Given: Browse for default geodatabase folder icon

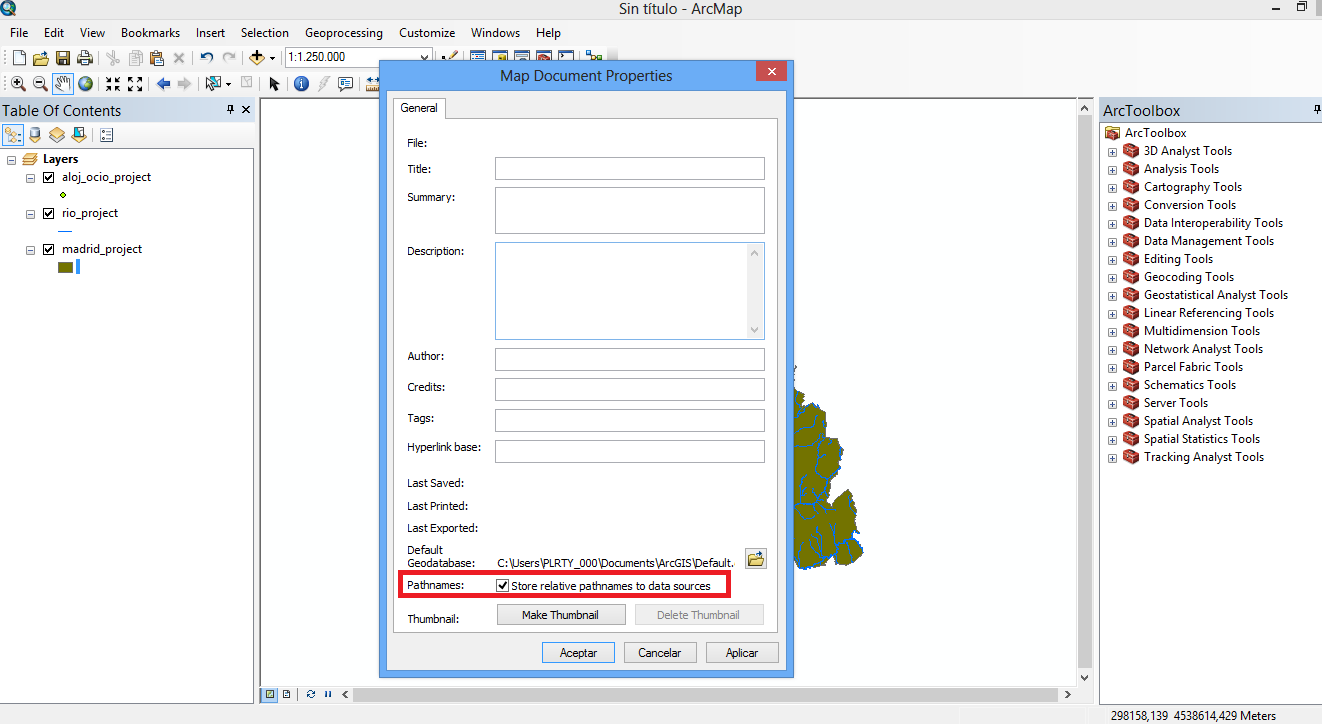Looking at the screenshot, I should pyautogui.click(x=756, y=558).
